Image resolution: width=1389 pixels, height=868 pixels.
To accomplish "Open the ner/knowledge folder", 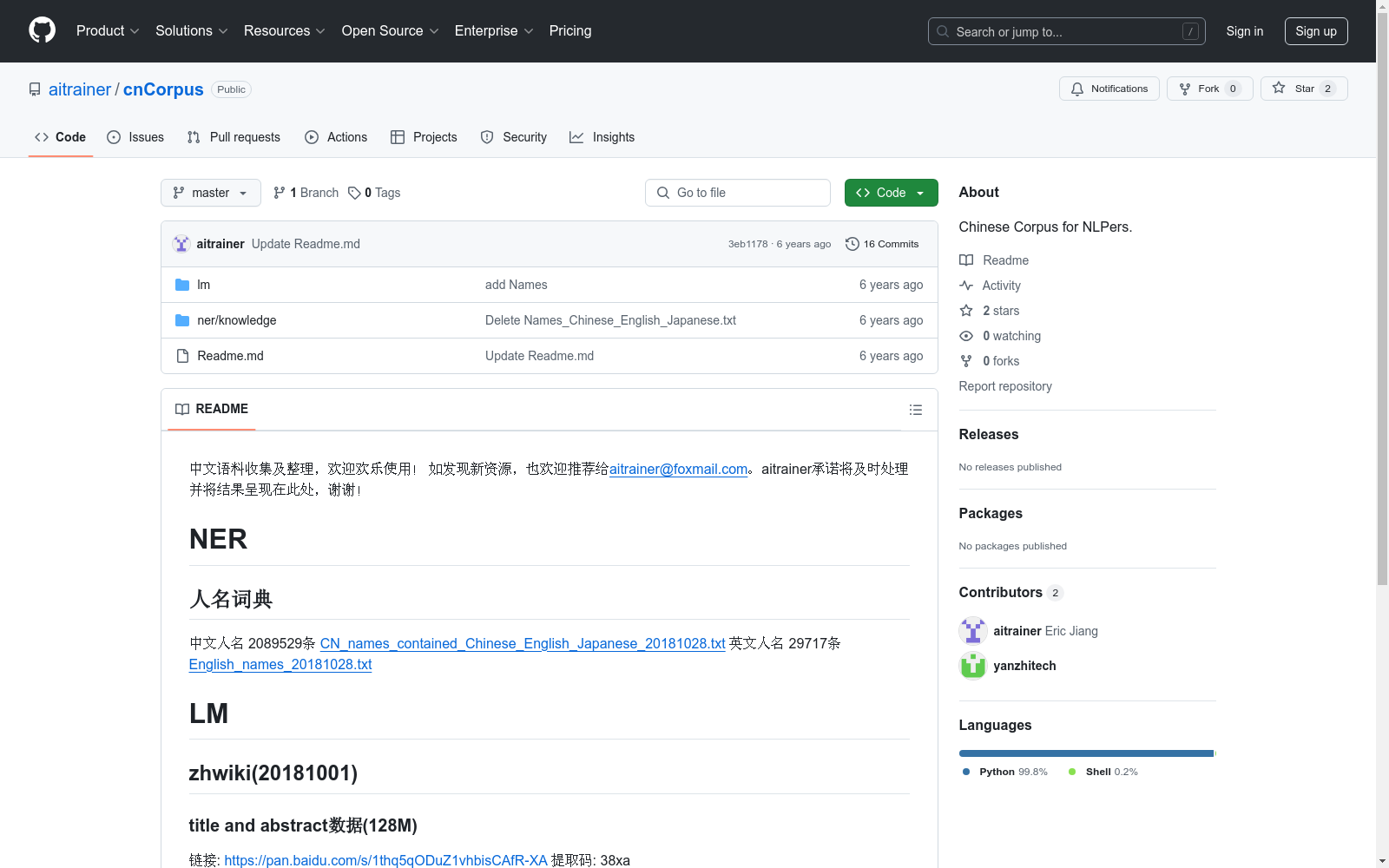I will (237, 320).
